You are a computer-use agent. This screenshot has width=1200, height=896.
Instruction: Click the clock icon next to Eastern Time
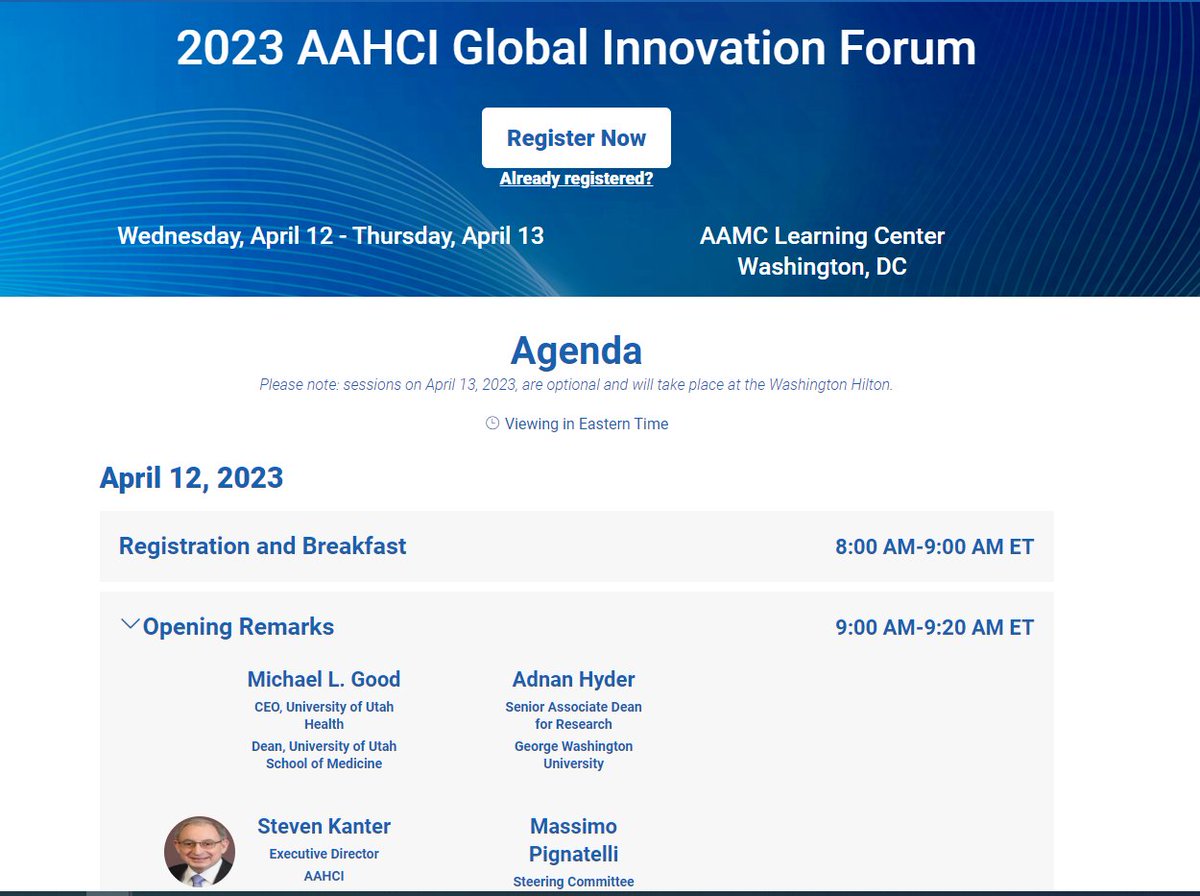coord(491,423)
